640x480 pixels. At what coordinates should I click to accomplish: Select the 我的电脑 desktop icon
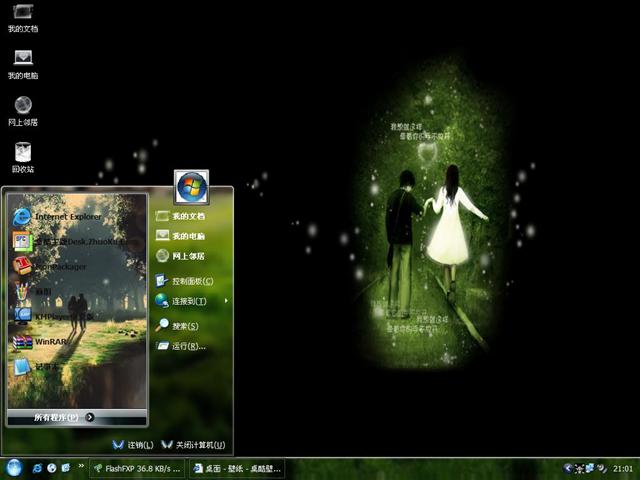click(23, 64)
